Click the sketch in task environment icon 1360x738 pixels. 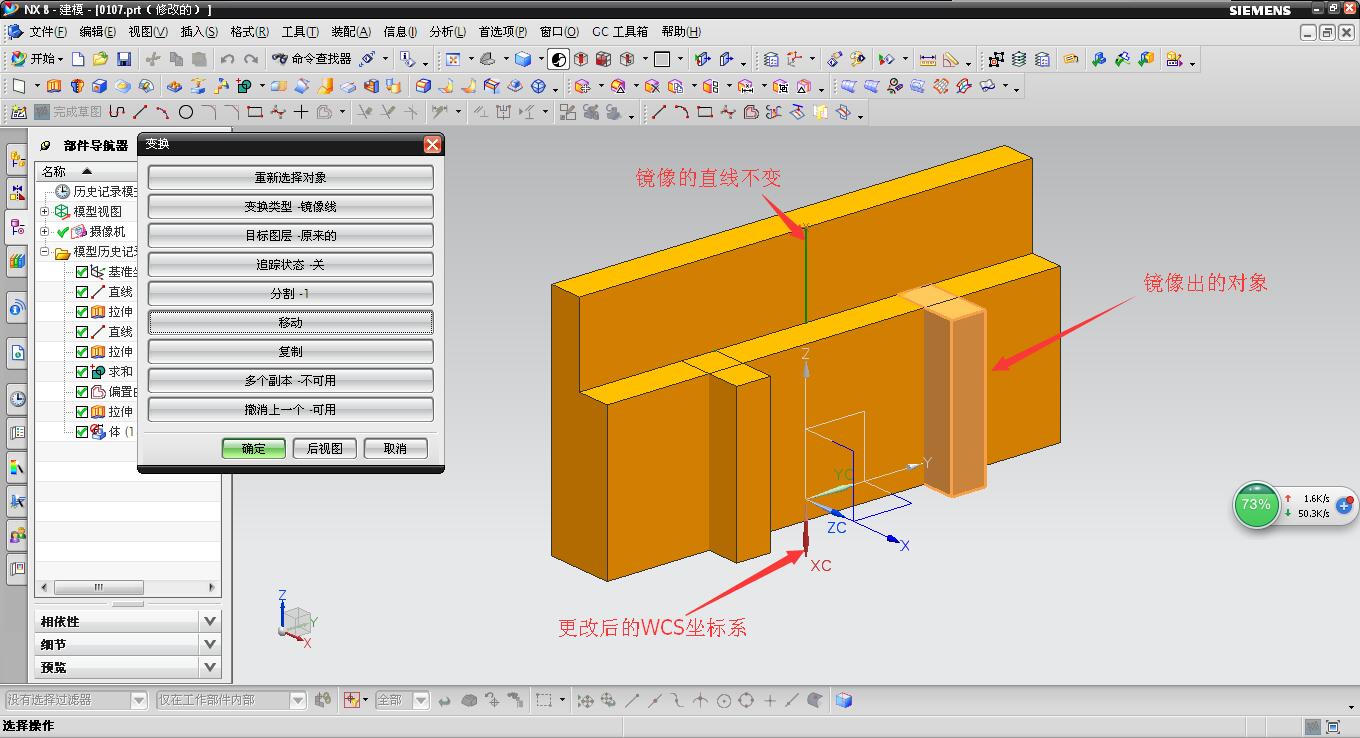pos(18,112)
